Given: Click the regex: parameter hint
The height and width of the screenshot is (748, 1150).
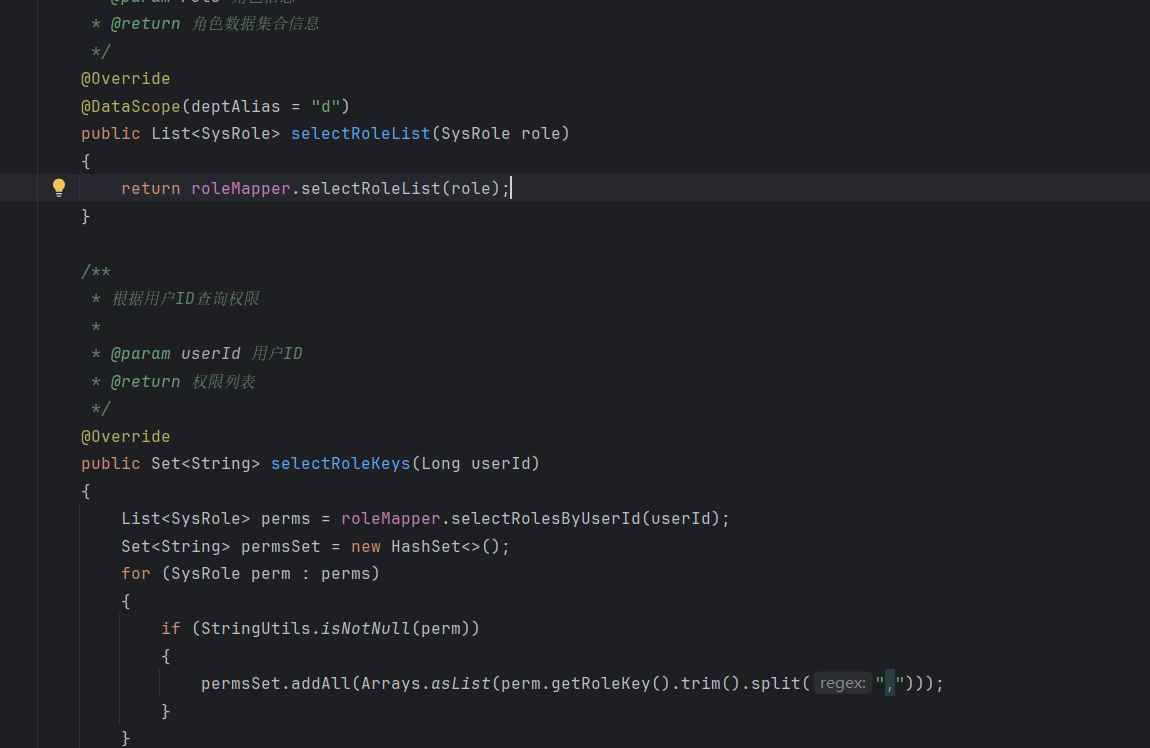Looking at the screenshot, I should pyautogui.click(x=842, y=683).
